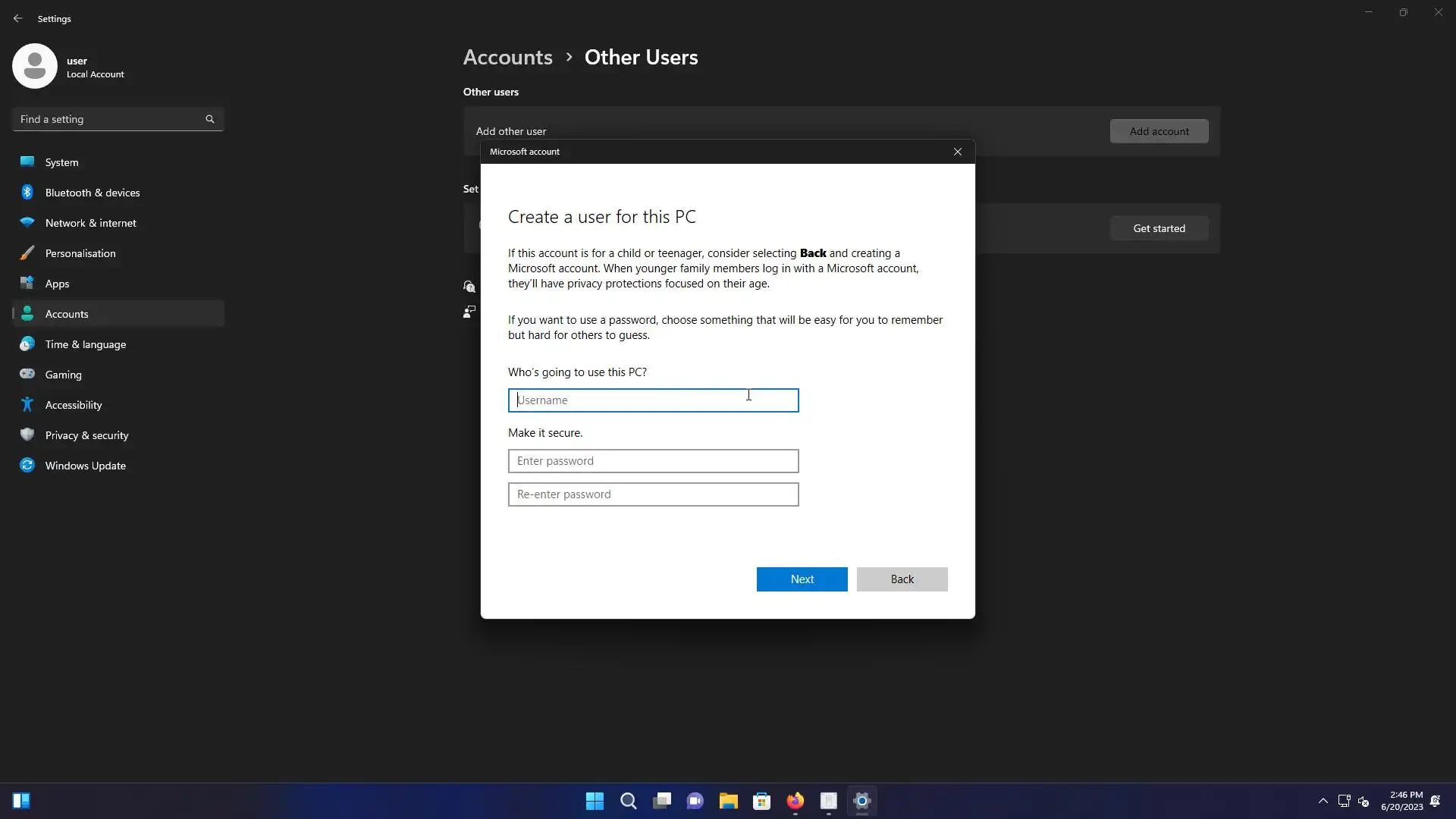The image size is (1456, 819).
Task: Open Bluetooth & devices settings
Action: [x=92, y=193]
